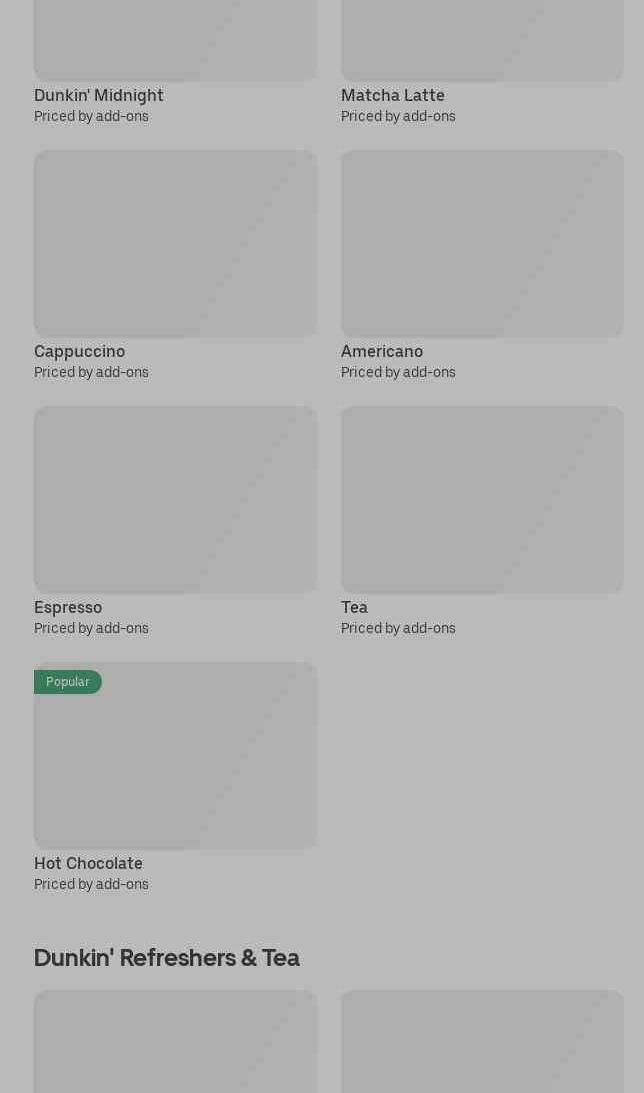The image size is (644, 1093).
Task: Click "Priced by add-ons" under Tea
Action: [398, 628]
